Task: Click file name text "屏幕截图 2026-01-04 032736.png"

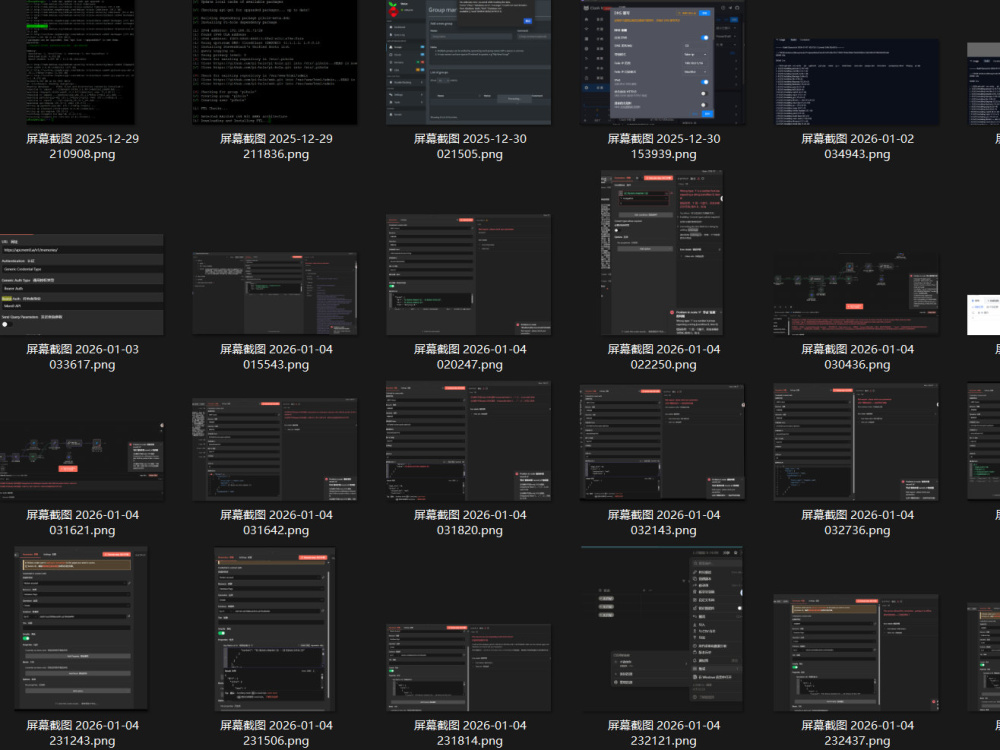Action: (858, 522)
